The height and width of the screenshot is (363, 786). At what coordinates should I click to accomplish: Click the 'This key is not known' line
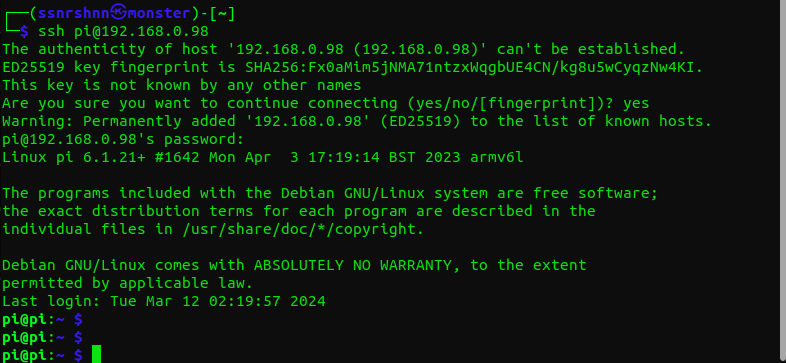181,85
